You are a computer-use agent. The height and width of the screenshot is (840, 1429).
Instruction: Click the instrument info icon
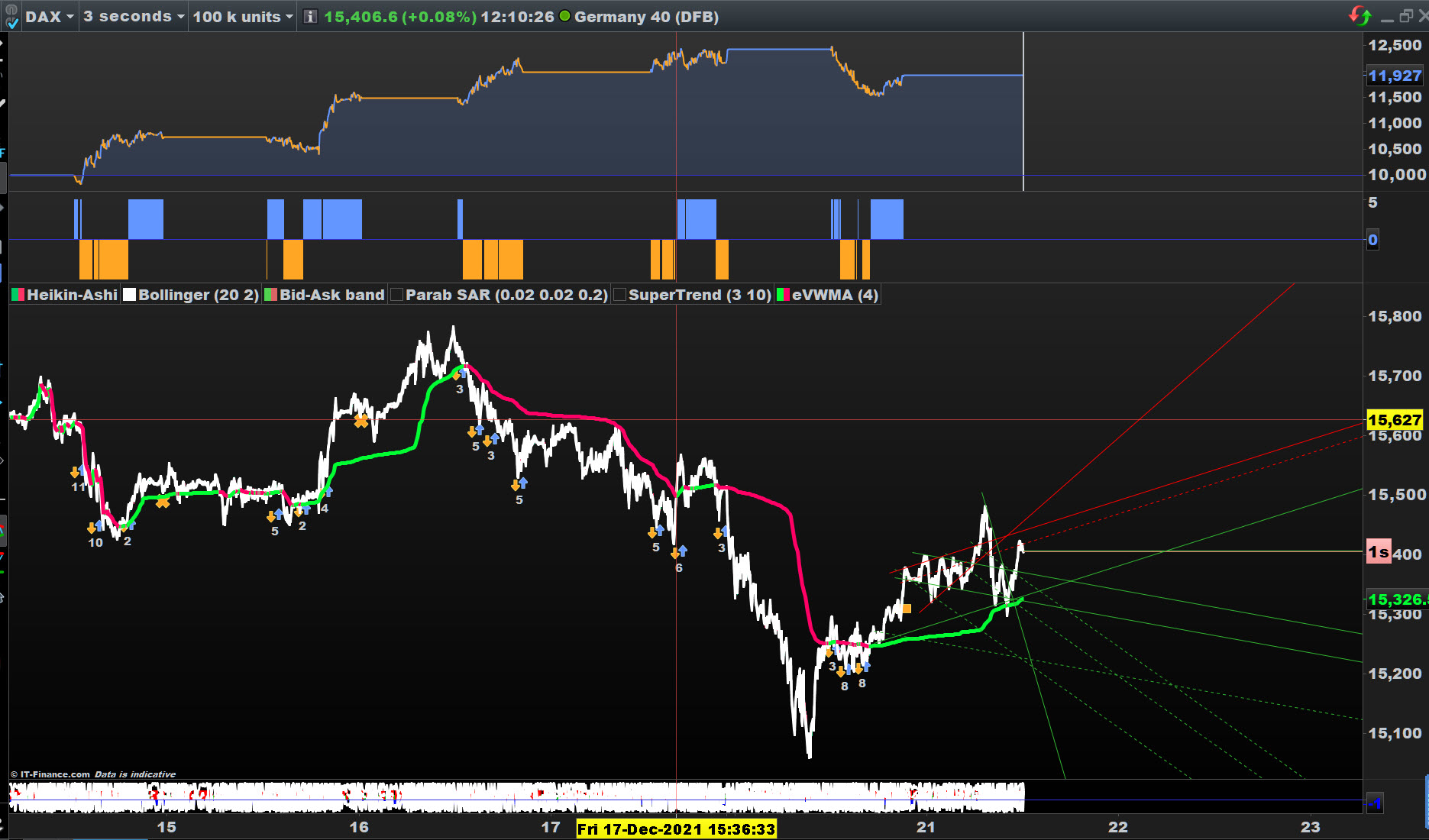pyautogui.click(x=310, y=17)
